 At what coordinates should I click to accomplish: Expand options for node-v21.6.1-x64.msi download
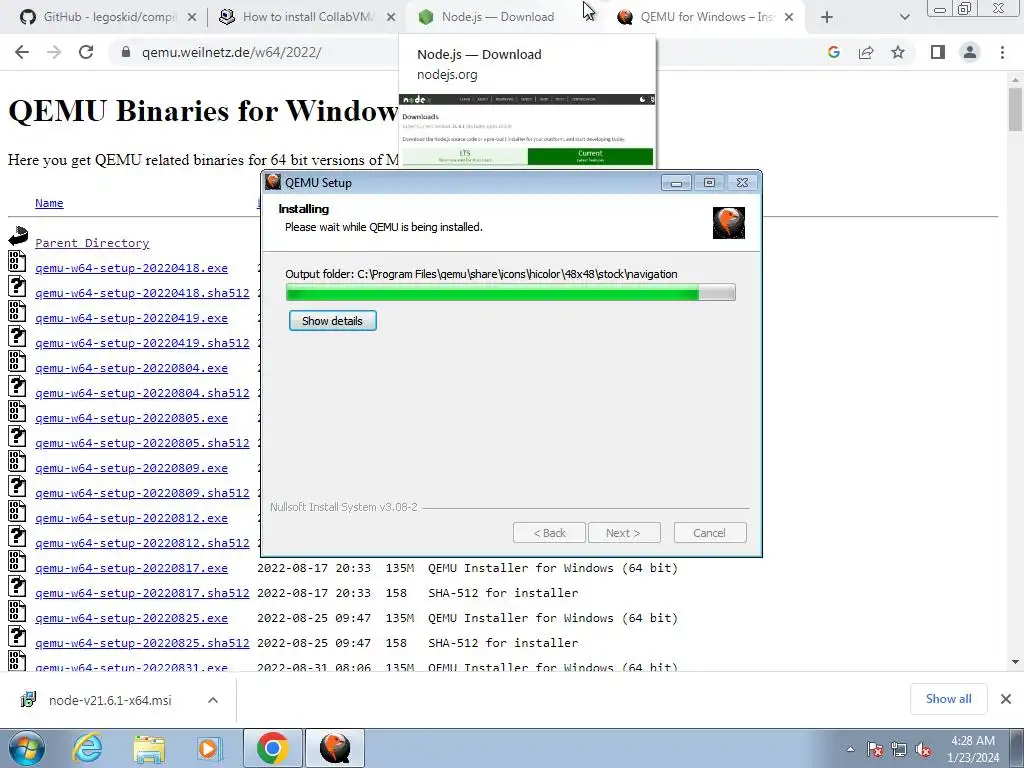(213, 700)
